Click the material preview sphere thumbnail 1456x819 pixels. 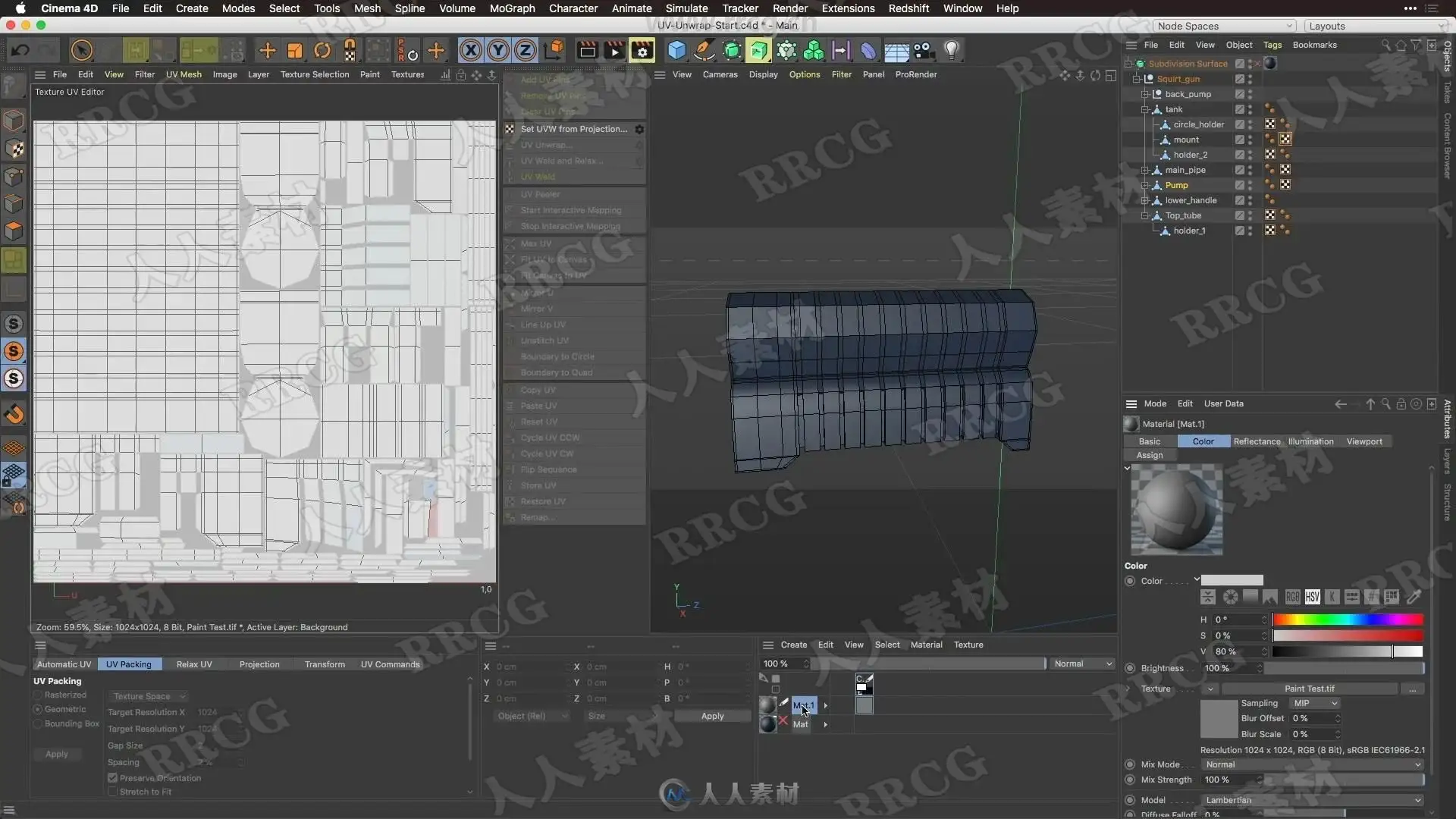(x=1176, y=510)
